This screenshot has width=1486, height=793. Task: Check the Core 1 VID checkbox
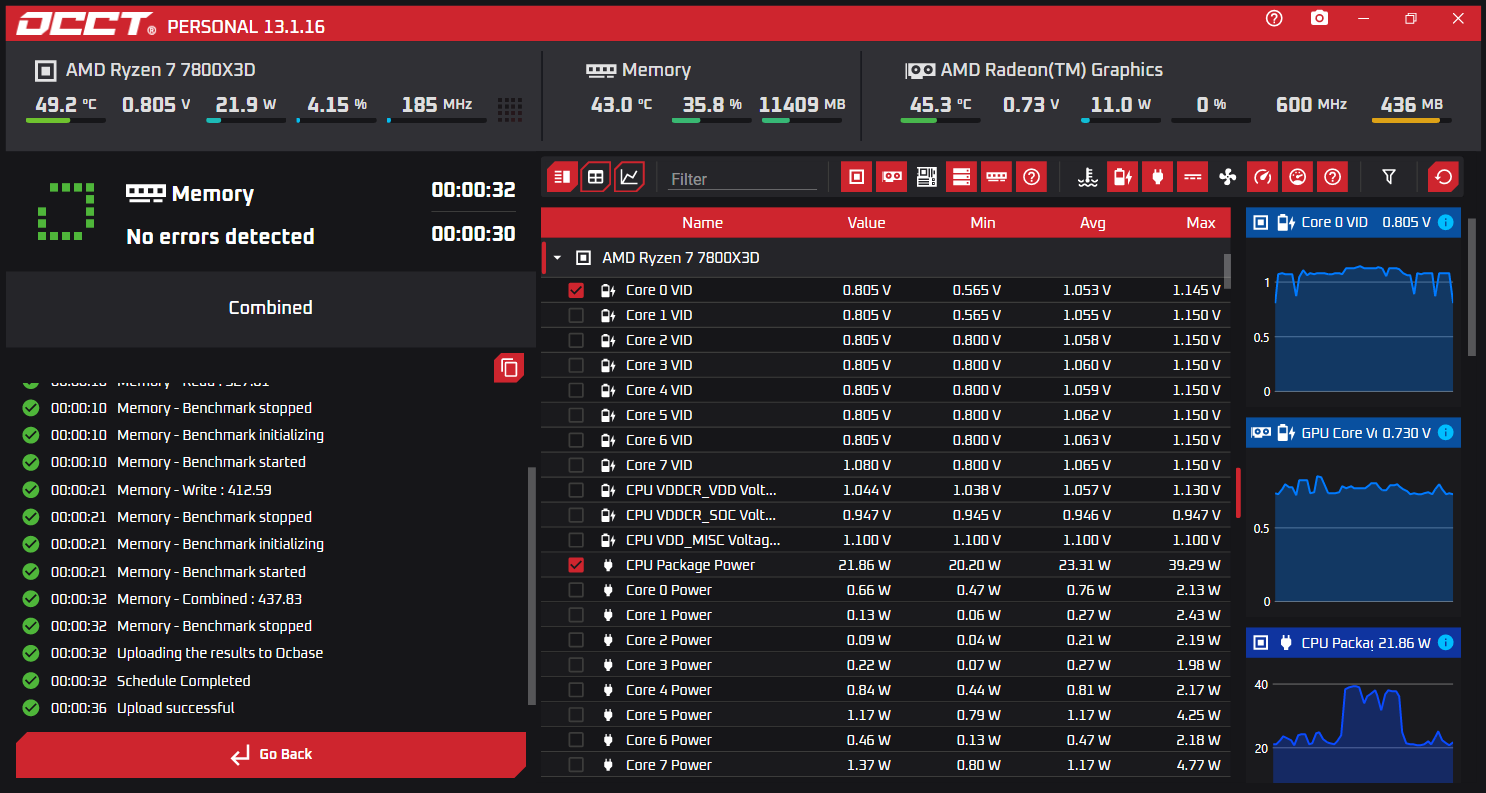(x=576, y=315)
